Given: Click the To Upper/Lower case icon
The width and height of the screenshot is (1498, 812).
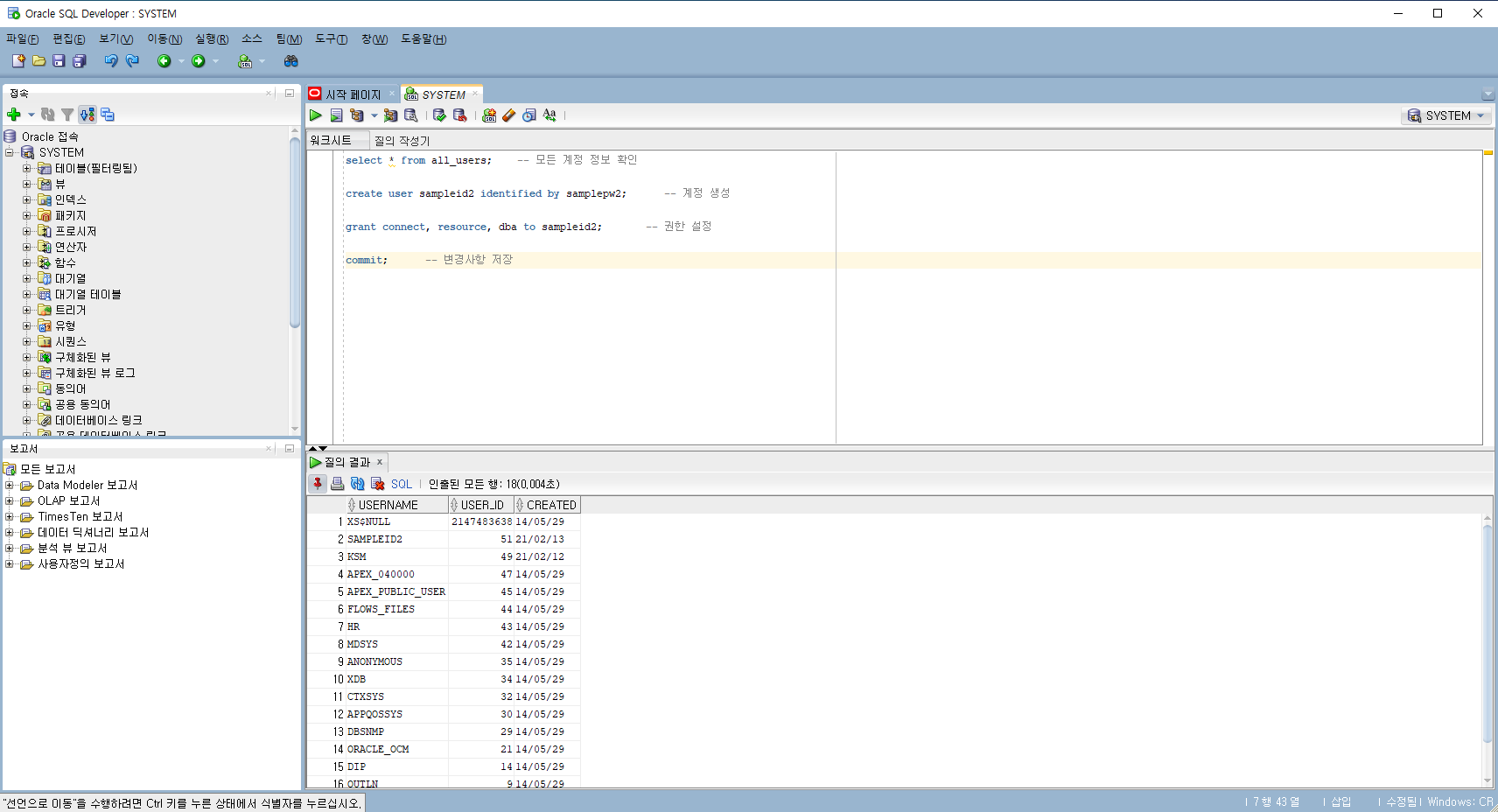Looking at the screenshot, I should (x=549, y=115).
